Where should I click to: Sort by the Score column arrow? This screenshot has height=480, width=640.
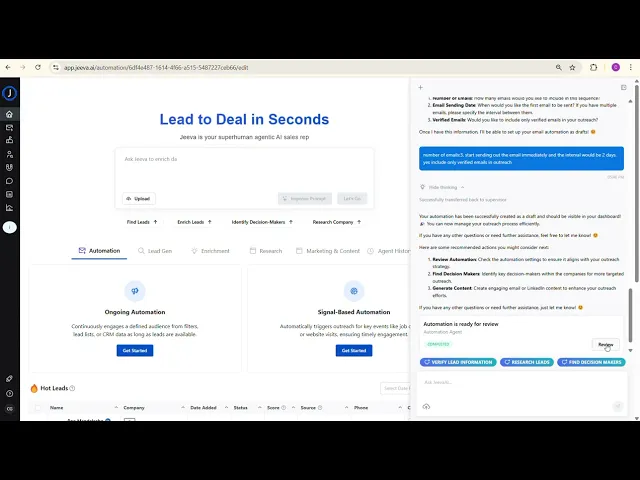[293, 408]
